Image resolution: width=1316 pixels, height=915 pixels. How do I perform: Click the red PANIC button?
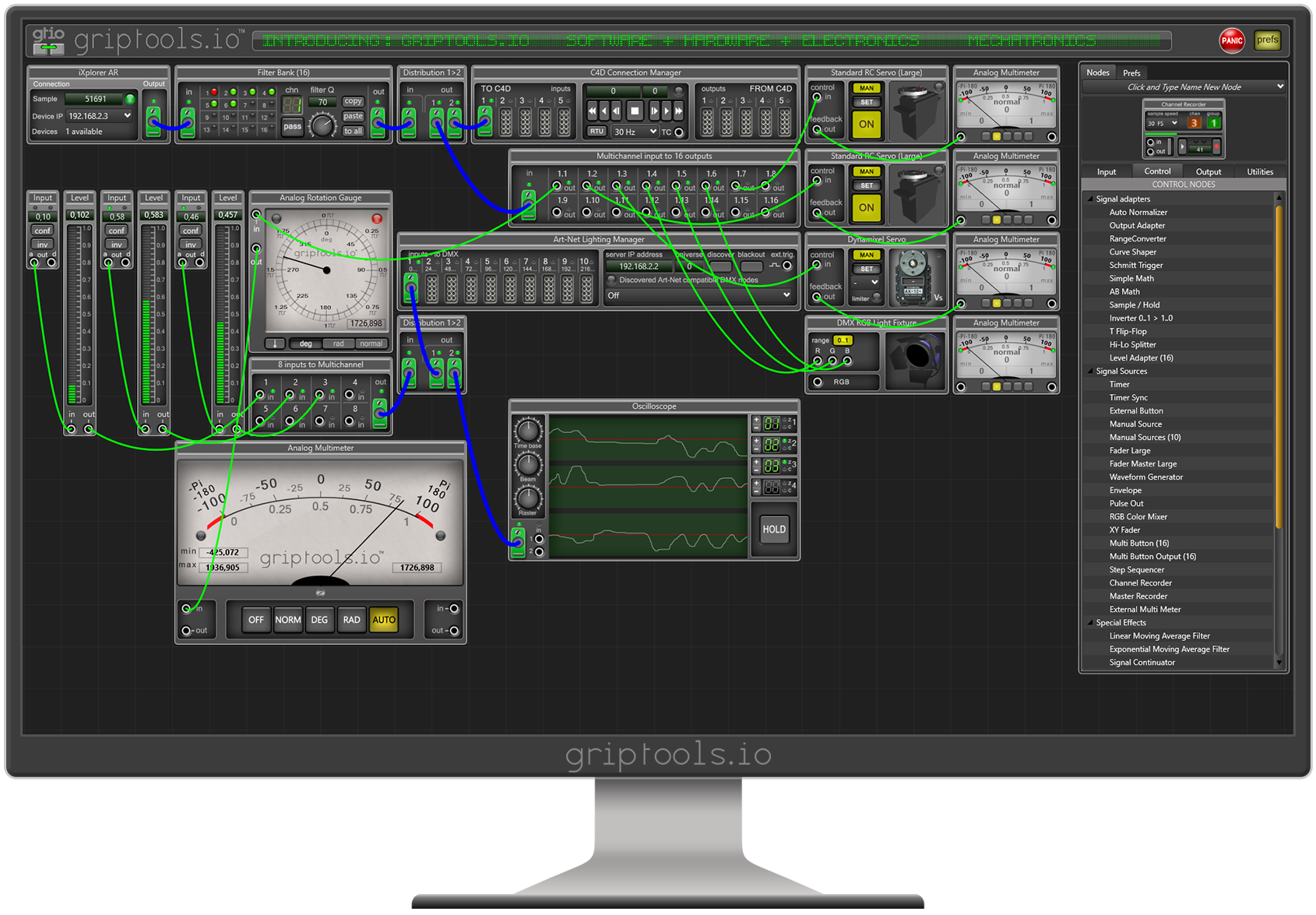[1231, 40]
